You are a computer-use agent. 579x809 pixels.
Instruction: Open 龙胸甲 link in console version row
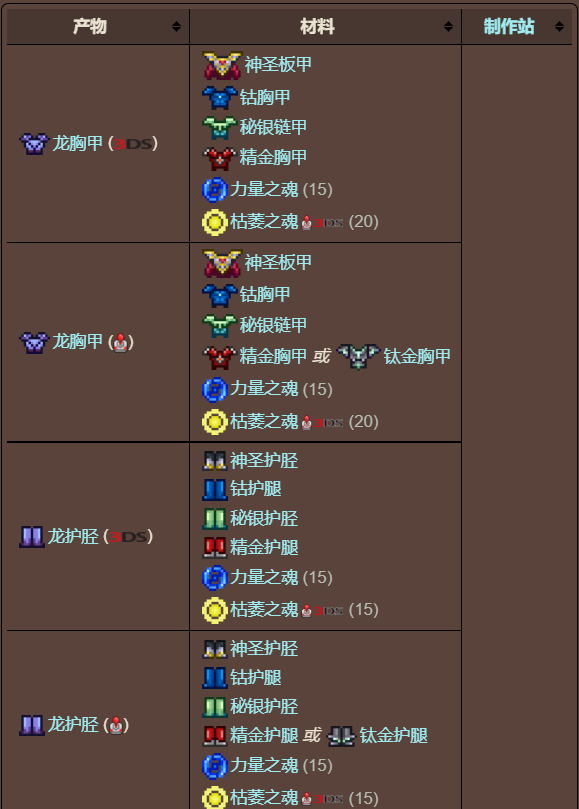point(77,342)
